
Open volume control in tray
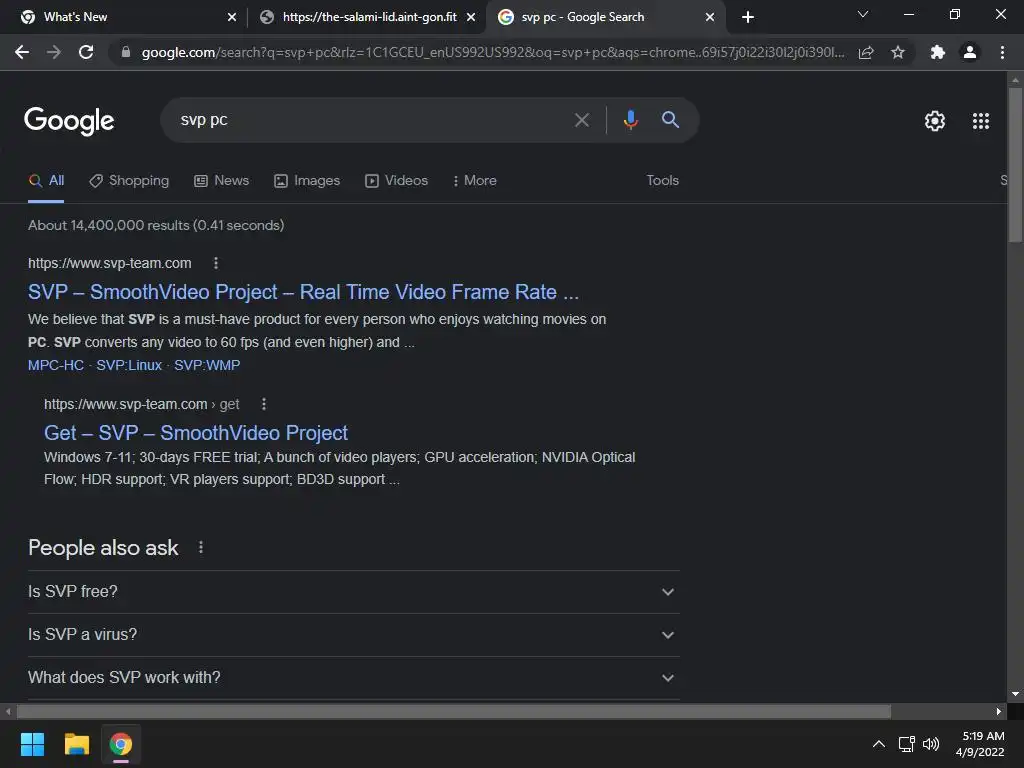(931, 744)
